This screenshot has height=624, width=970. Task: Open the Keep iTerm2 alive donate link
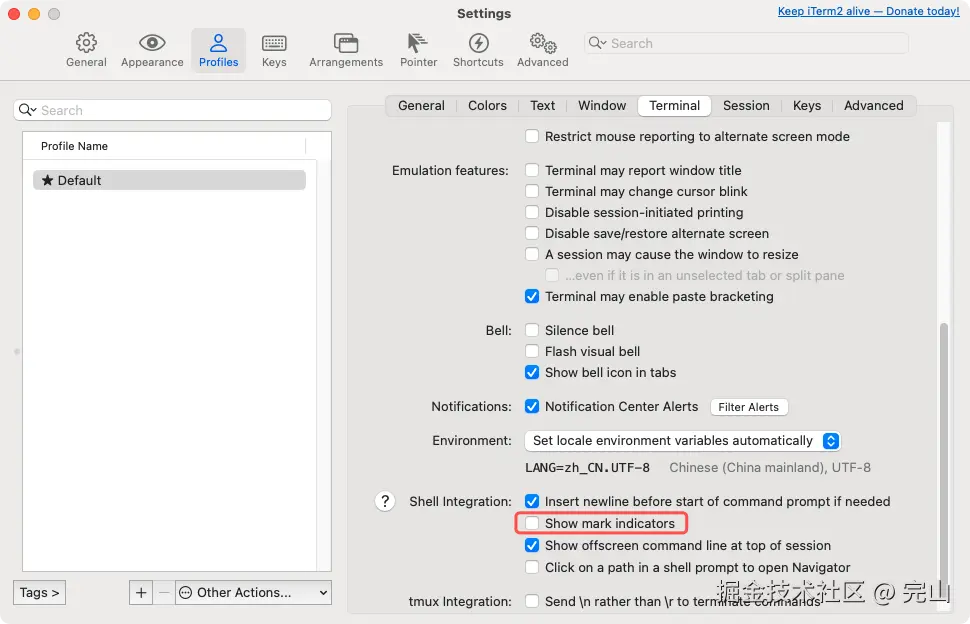tap(869, 11)
